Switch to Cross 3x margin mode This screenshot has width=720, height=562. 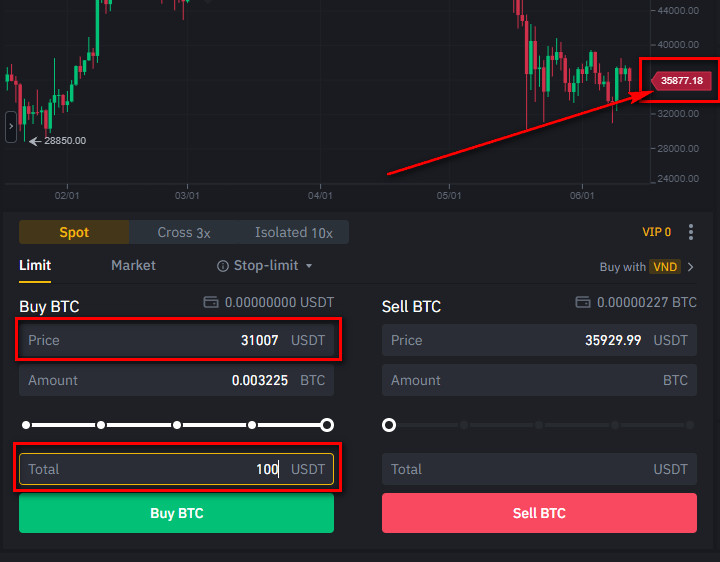pos(184,232)
